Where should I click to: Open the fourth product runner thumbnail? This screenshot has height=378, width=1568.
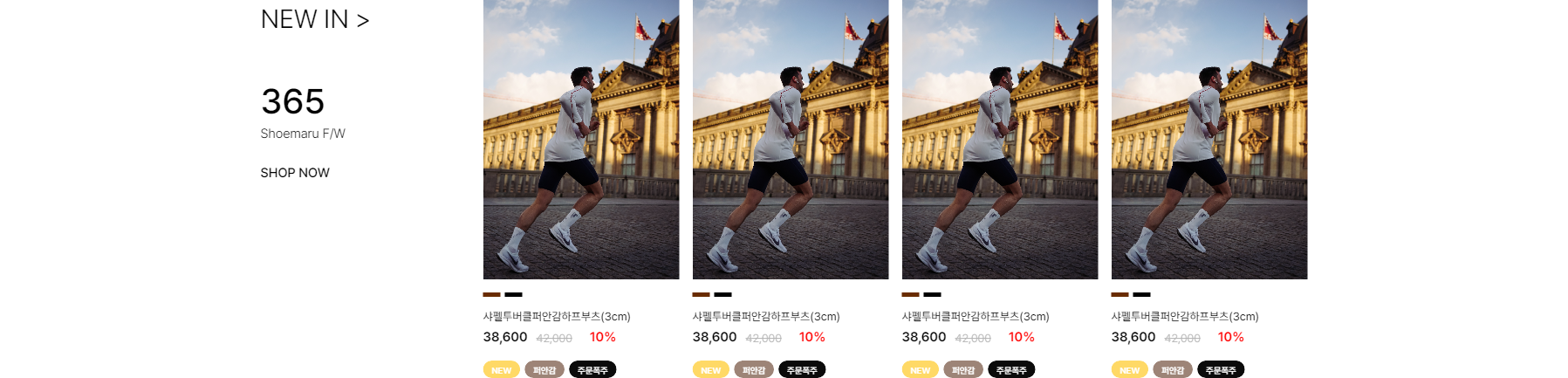pyautogui.click(x=1209, y=140)
